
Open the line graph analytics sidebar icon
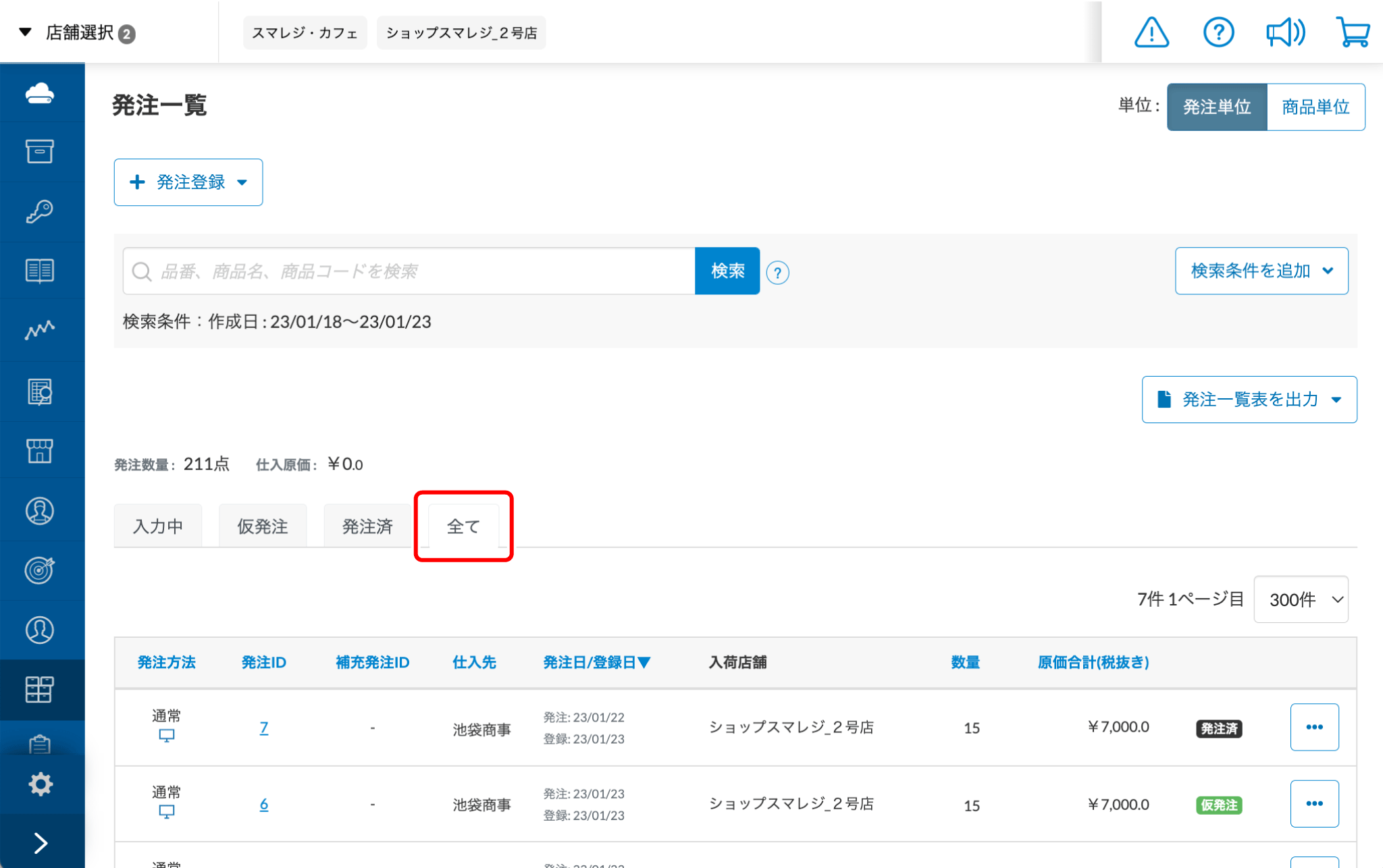[x=40, y=330]
